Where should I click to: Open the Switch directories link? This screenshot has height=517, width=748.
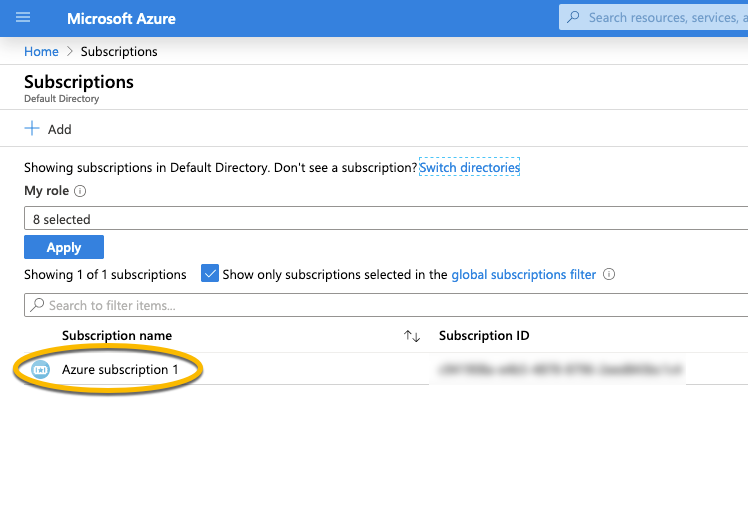pos(469,167)
